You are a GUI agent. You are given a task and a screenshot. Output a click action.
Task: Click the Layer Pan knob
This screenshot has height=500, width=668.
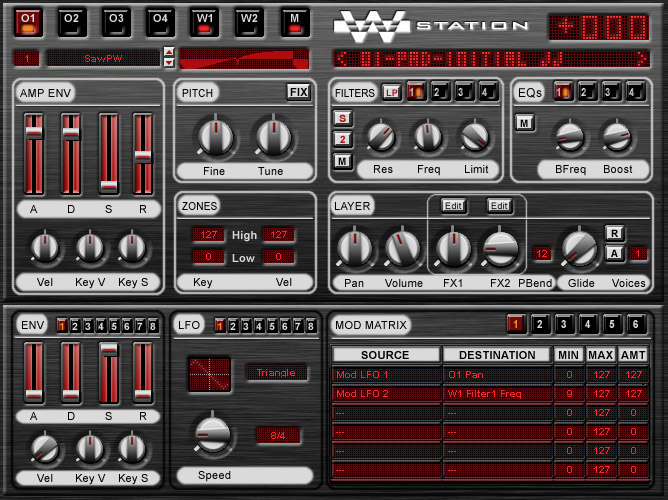point(354,248)
